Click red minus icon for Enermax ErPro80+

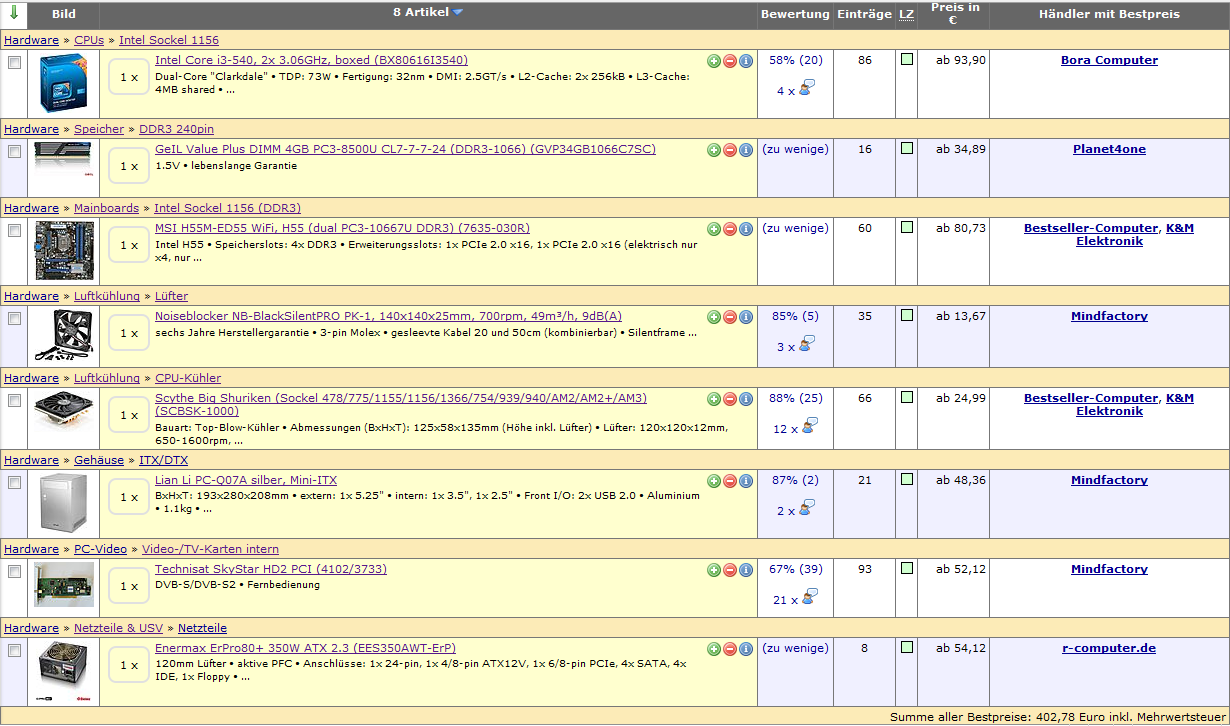pos(729,649)
